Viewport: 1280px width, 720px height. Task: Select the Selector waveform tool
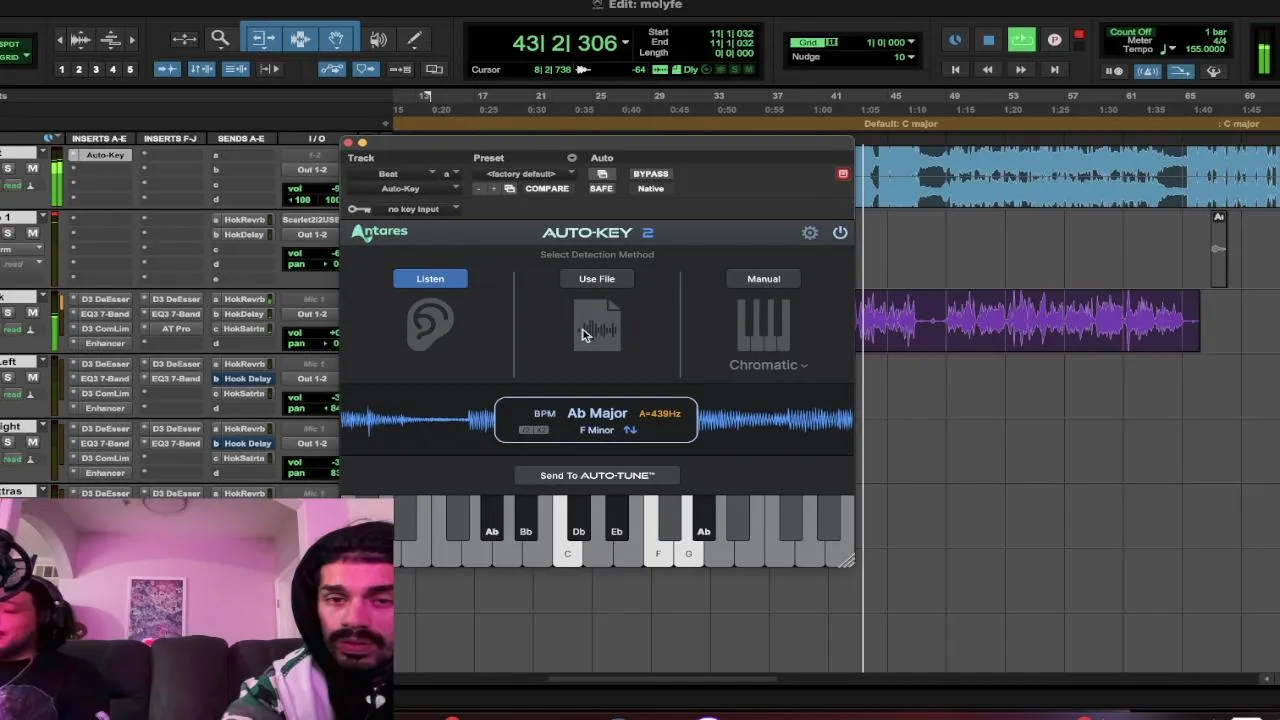tap(300, 40)
